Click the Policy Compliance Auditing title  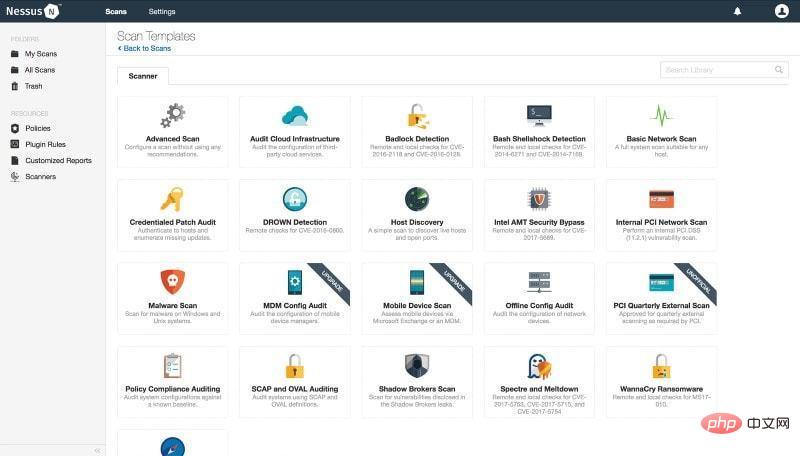tap(172, 389)
